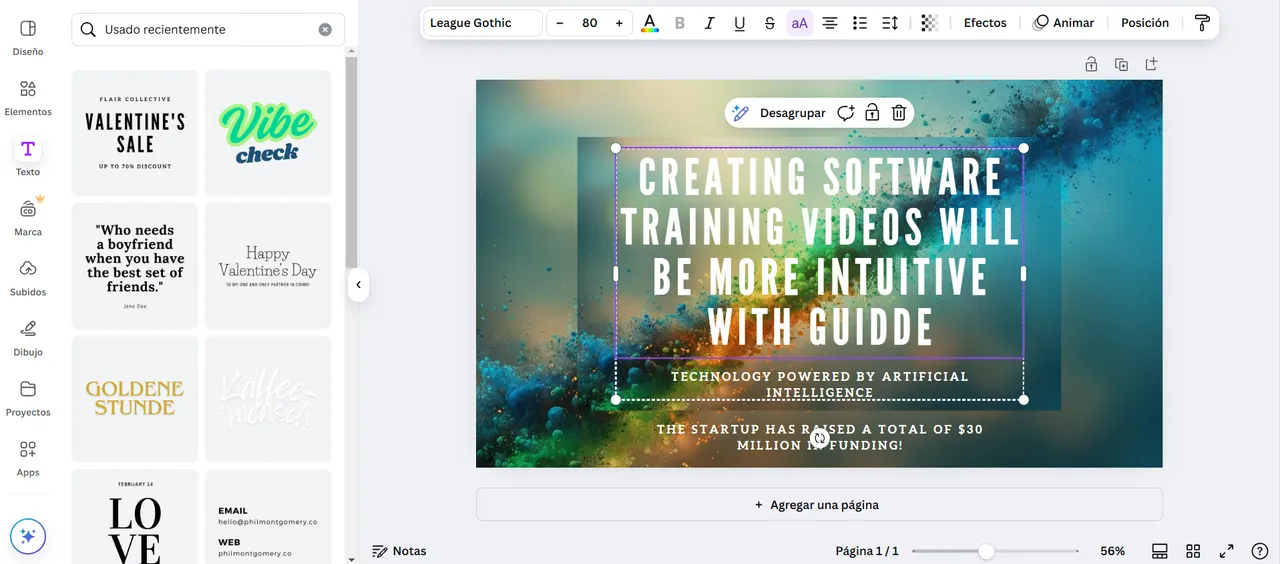The width and height of the screenshot is (1280, 564).
Task: Select 'The startup has raised' funding text
Action: pos(820,436)
